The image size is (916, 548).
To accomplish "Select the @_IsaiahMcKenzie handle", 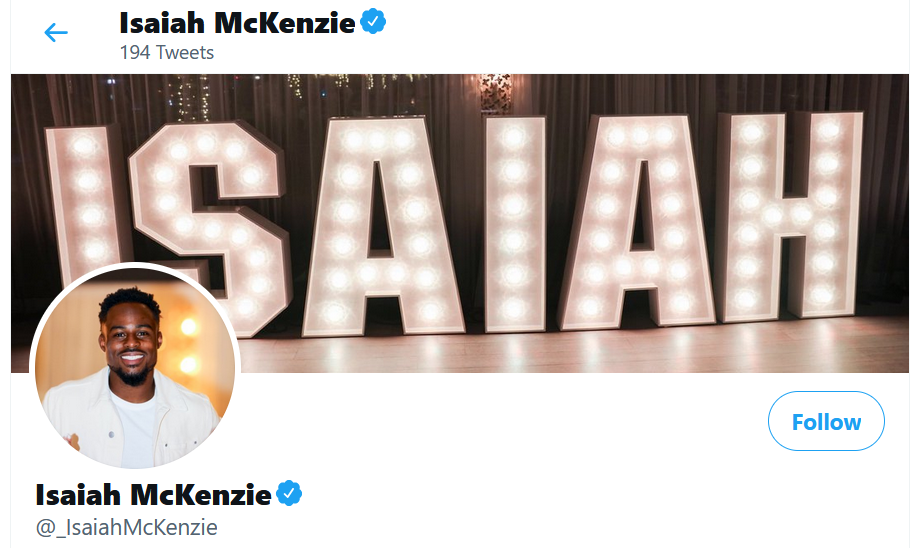I will tap(127, 527).
